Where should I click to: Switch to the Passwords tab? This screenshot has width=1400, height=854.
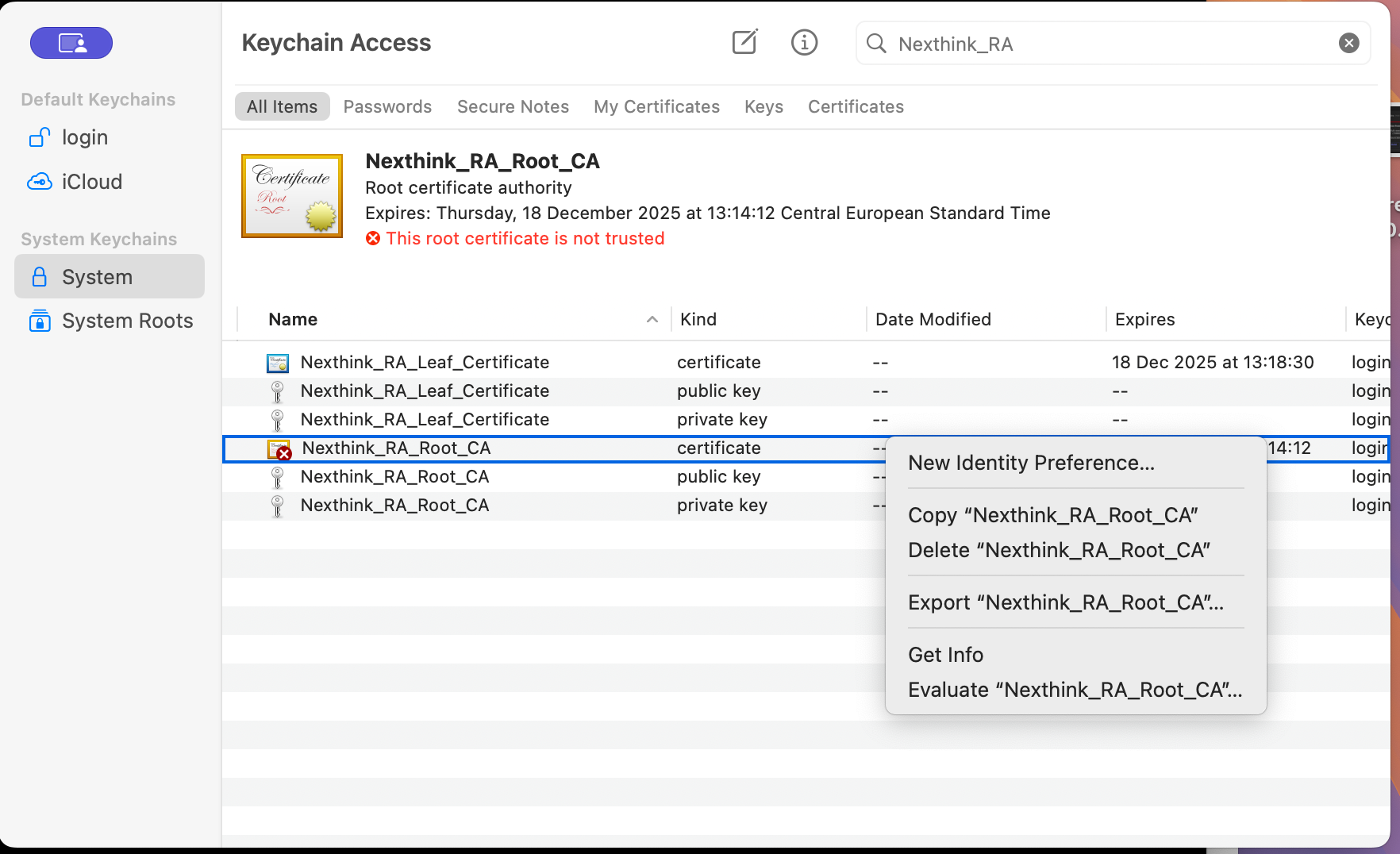point(387,106)
